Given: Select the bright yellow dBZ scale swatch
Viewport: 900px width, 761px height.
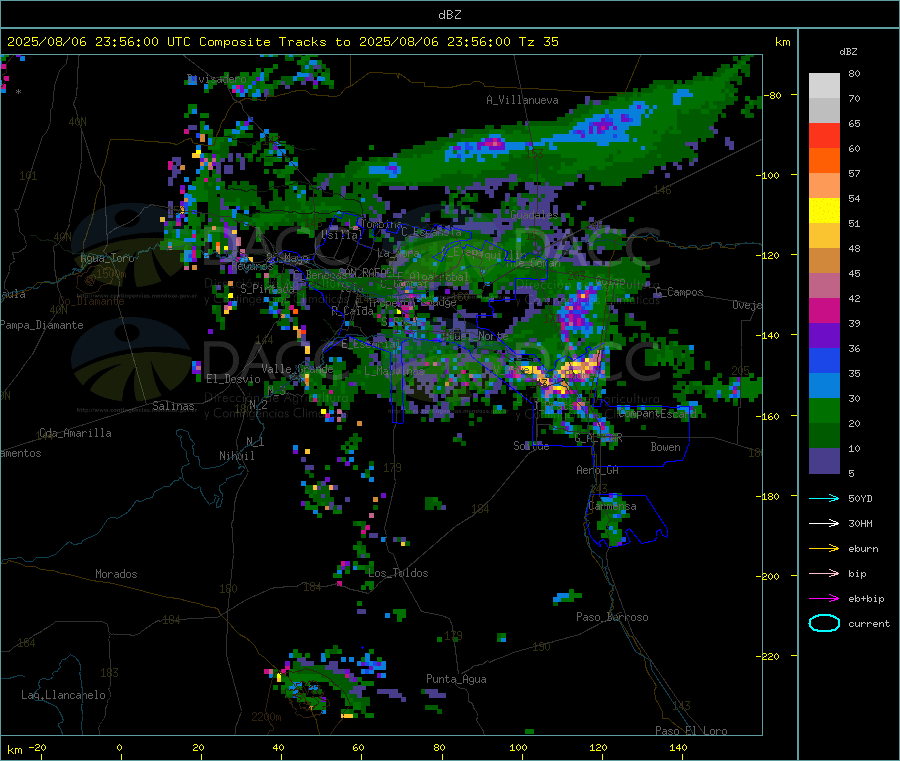Looking at the screenshot, I should click(x=824, y=211).
